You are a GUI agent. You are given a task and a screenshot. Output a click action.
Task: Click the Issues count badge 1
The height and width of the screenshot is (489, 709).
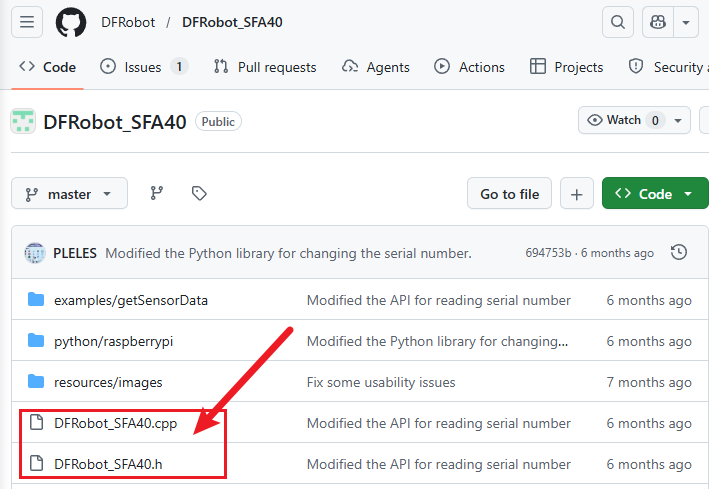(179, 67)
